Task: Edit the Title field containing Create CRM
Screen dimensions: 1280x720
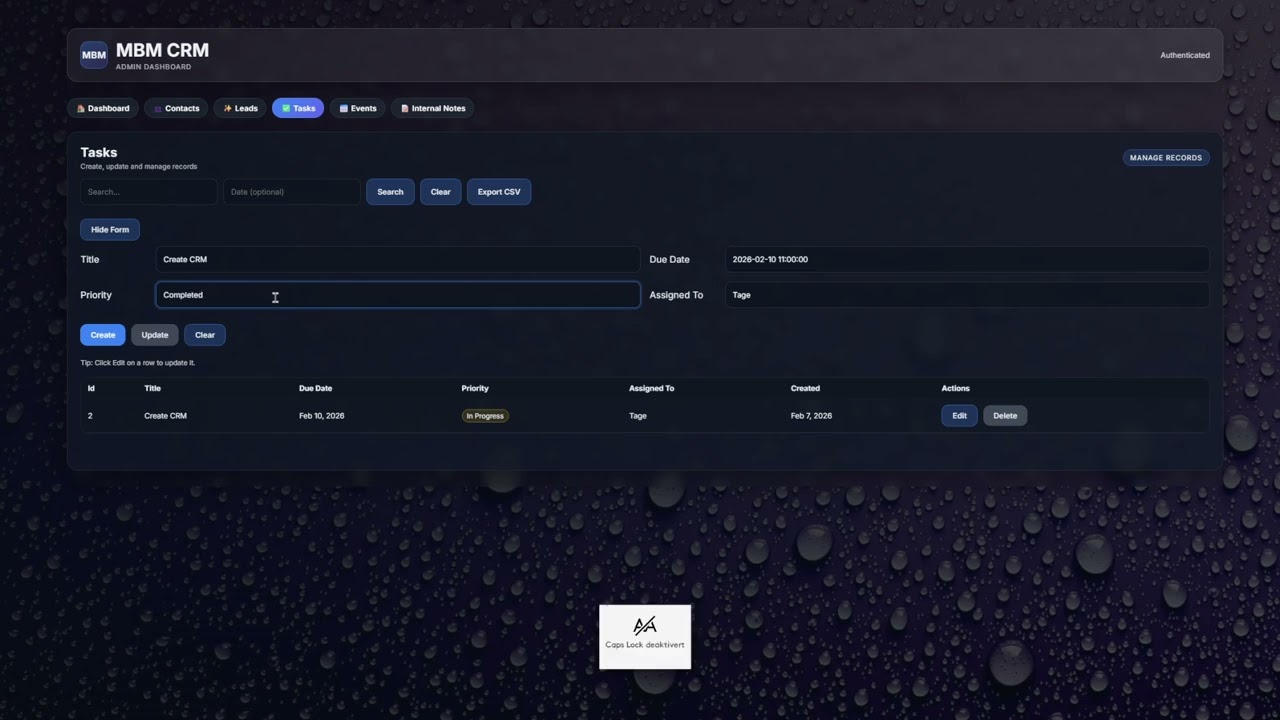Action: [398, 259]
